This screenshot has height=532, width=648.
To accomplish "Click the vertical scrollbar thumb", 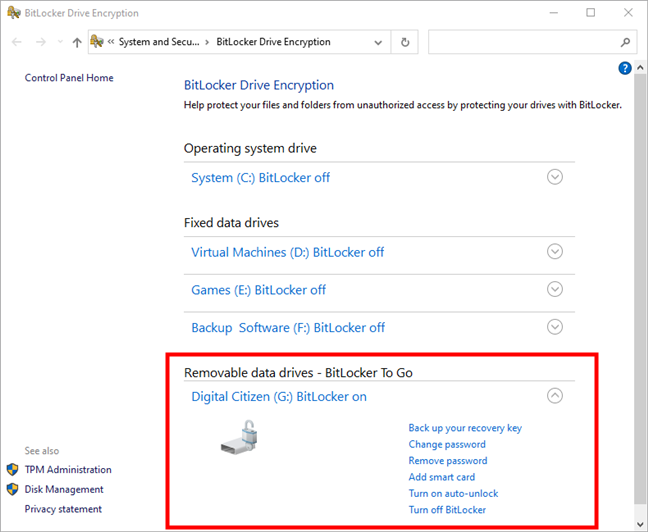I will (x=640, y=289).
